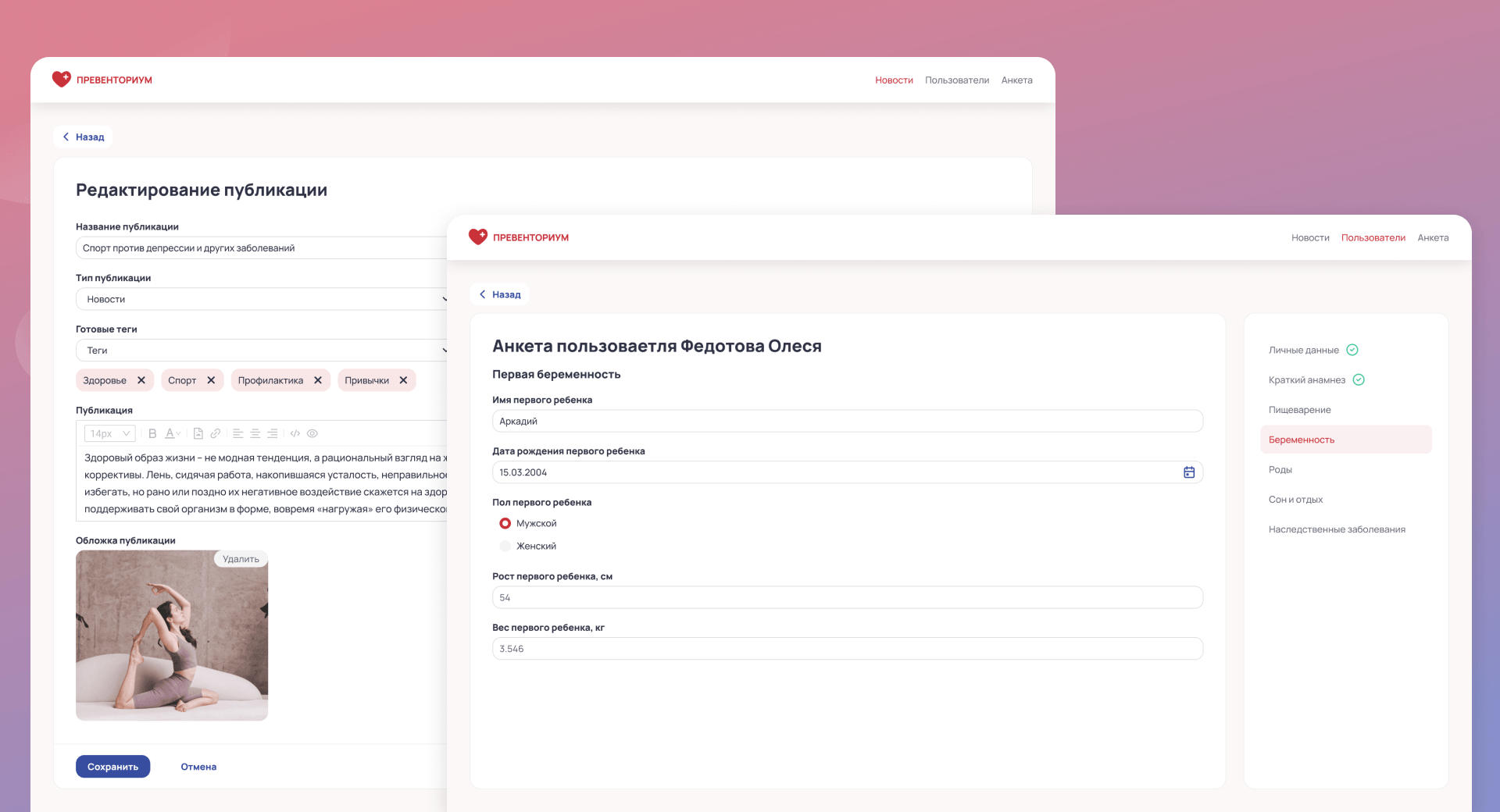
Task: Go to the Пищеварение section
Action: coord(1300,410)
